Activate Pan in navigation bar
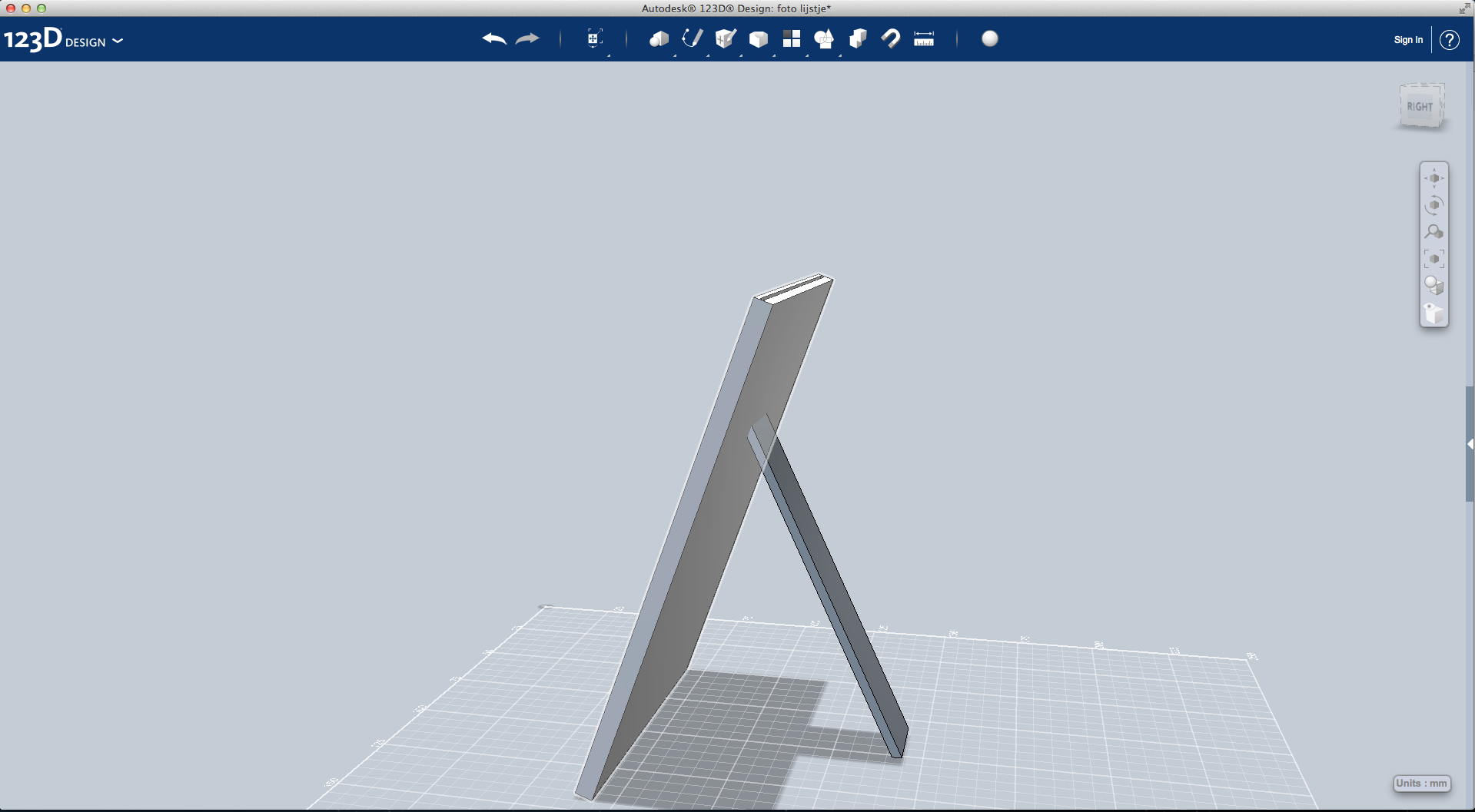 coord(1434,178)
